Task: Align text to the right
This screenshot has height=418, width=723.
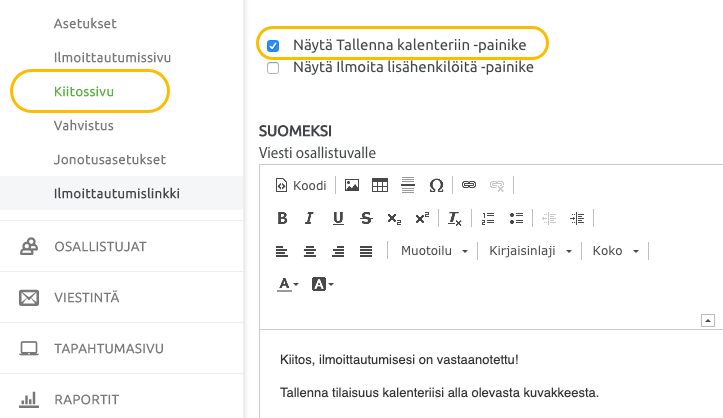Action: click(338, 251)
